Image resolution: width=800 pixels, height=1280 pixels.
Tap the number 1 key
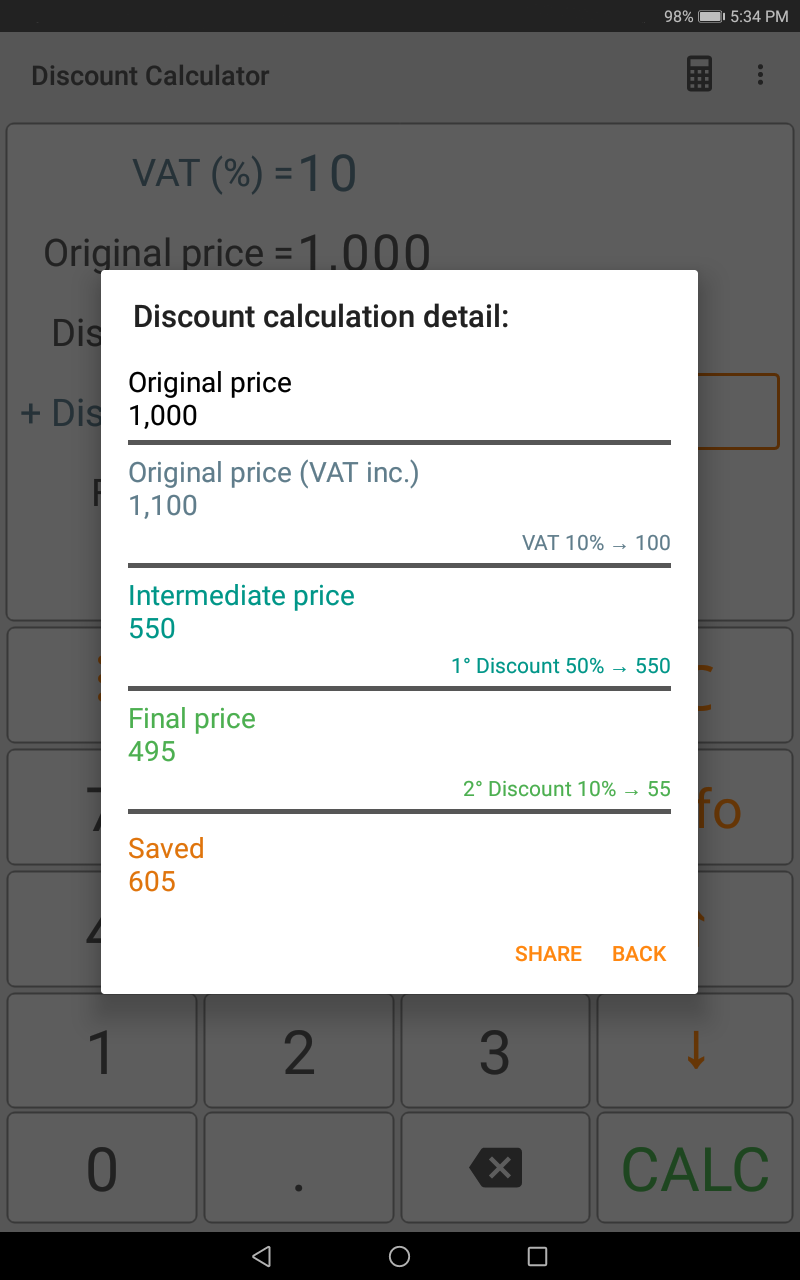click(101, 1050)
